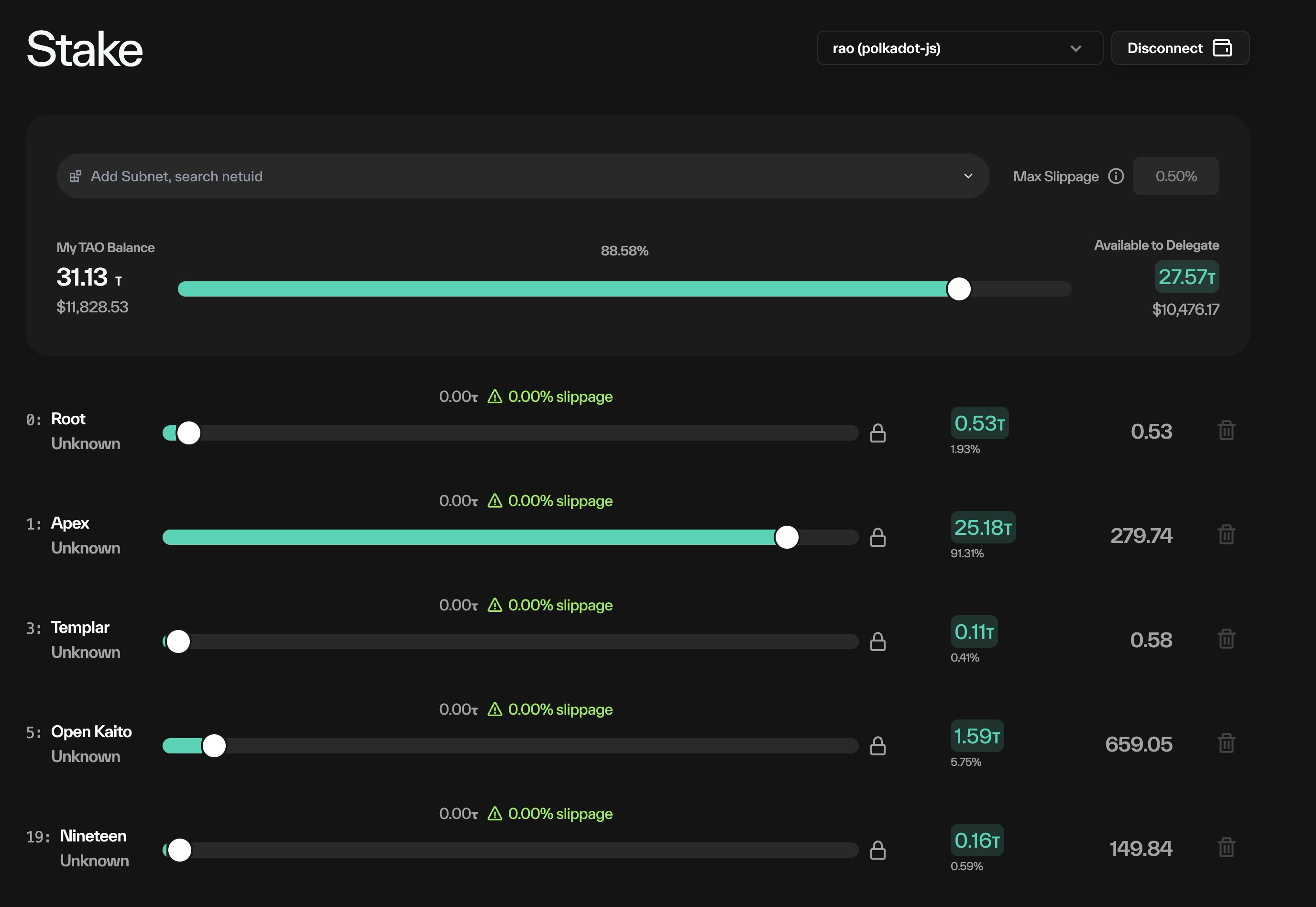Click the 31.13 τ balance value
This screenshot has height=907, width=1316.
[x=89, y=277]
